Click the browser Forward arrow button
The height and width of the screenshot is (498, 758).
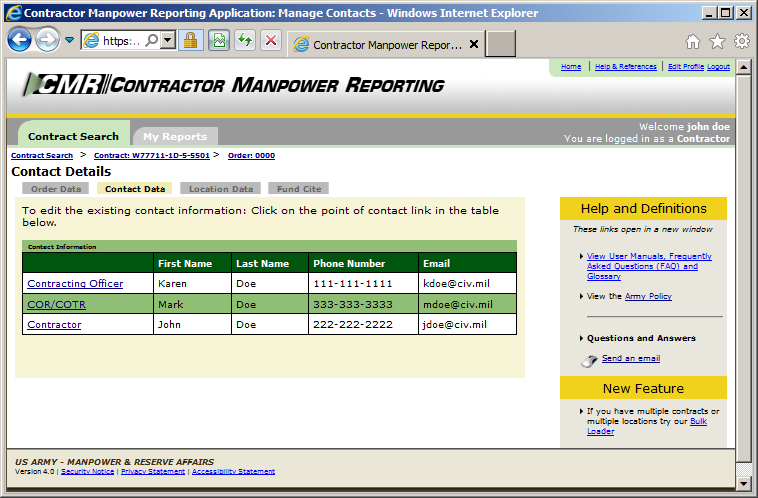point(47,40)
